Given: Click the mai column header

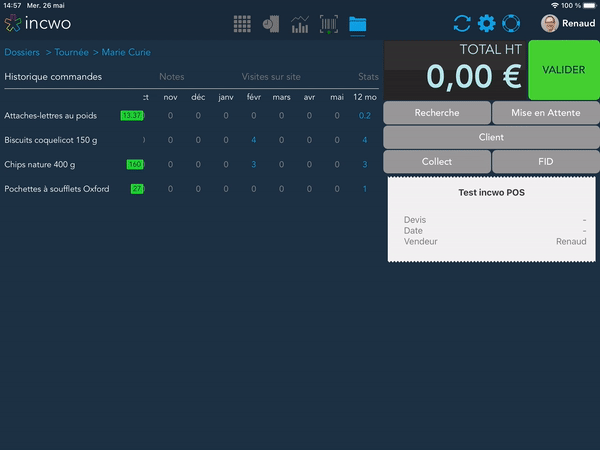Looking at the screenshot, I should pyautogui.click(x=337, y=97).
